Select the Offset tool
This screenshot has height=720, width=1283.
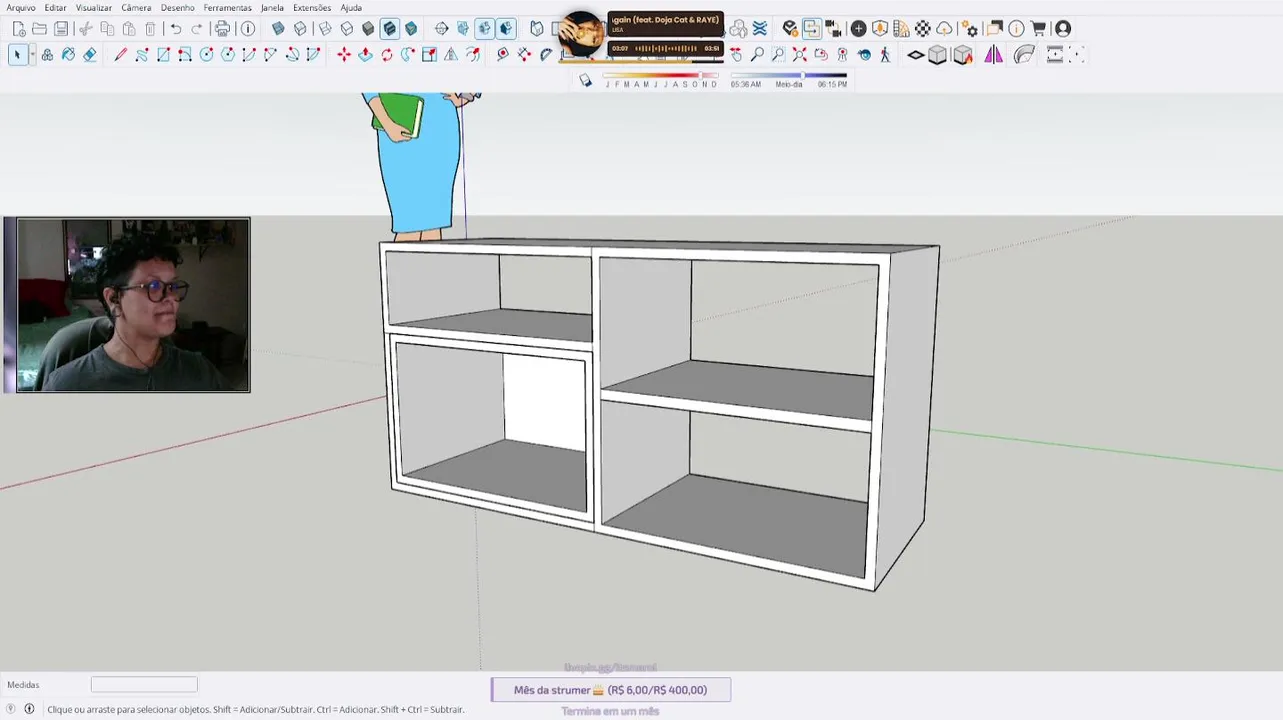coord(472,55)
